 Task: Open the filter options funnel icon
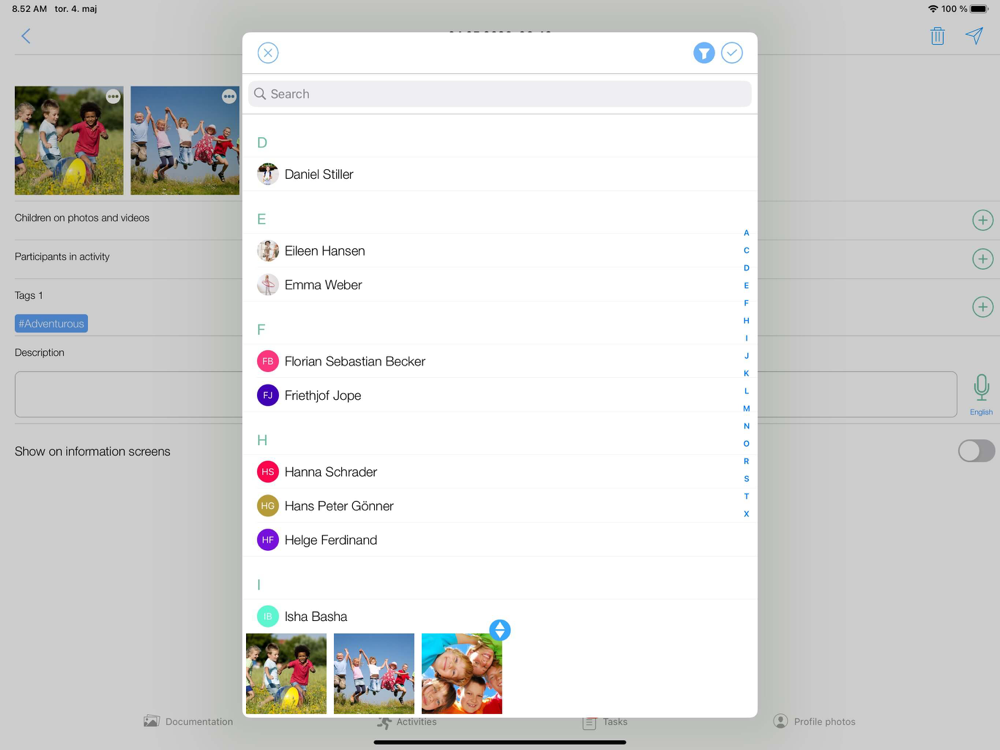tap(703, 53)
